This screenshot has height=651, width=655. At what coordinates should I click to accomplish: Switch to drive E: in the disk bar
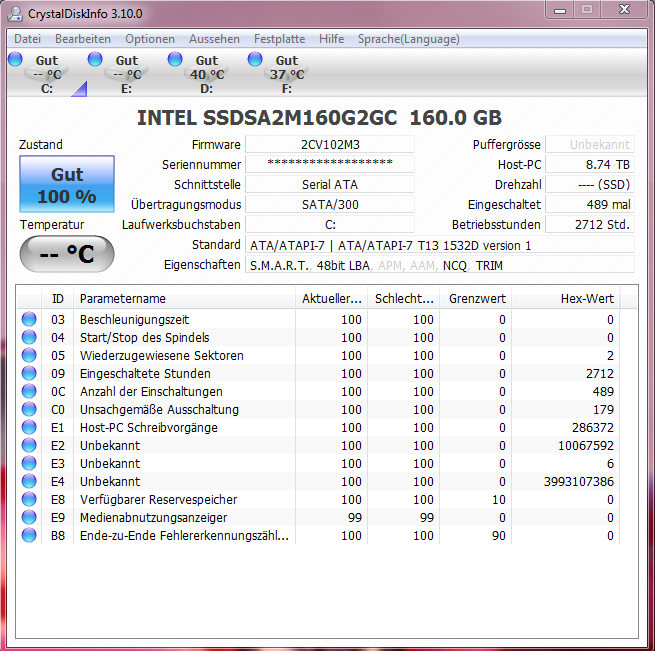(127, 74)
